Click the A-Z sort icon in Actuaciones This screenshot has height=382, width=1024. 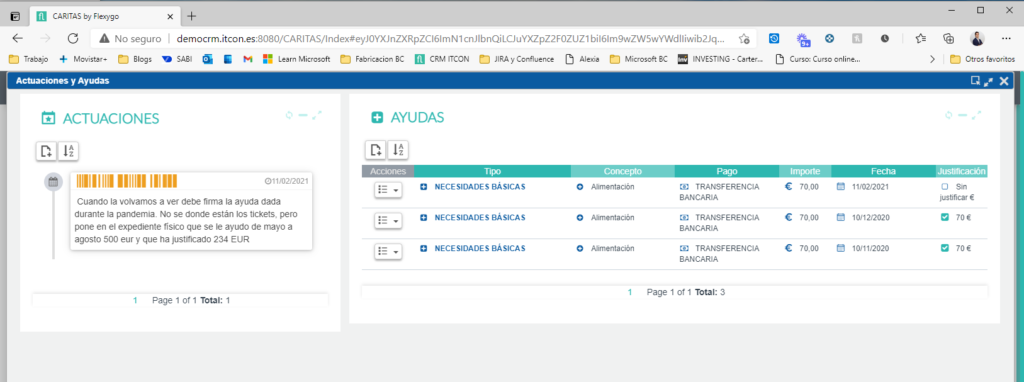(x=69, y=151)
